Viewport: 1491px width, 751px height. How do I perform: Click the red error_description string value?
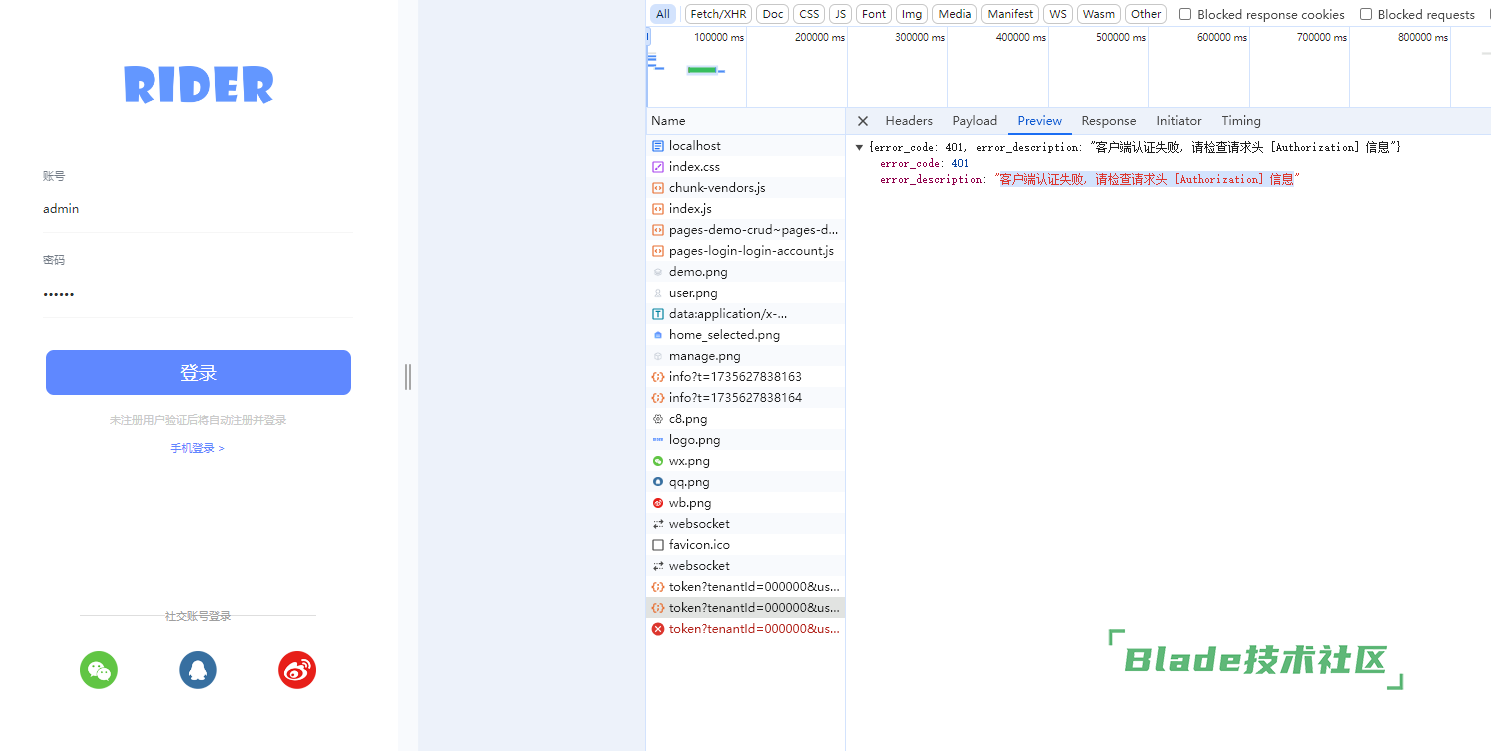point(1146,180)
